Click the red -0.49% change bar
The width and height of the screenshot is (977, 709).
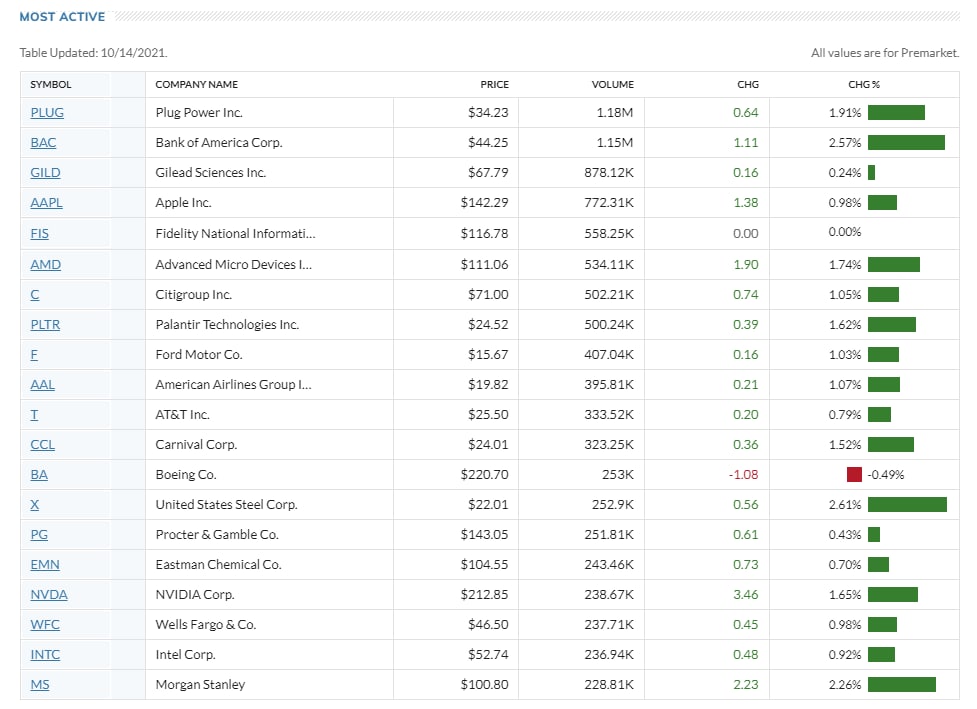pos(854,475)
